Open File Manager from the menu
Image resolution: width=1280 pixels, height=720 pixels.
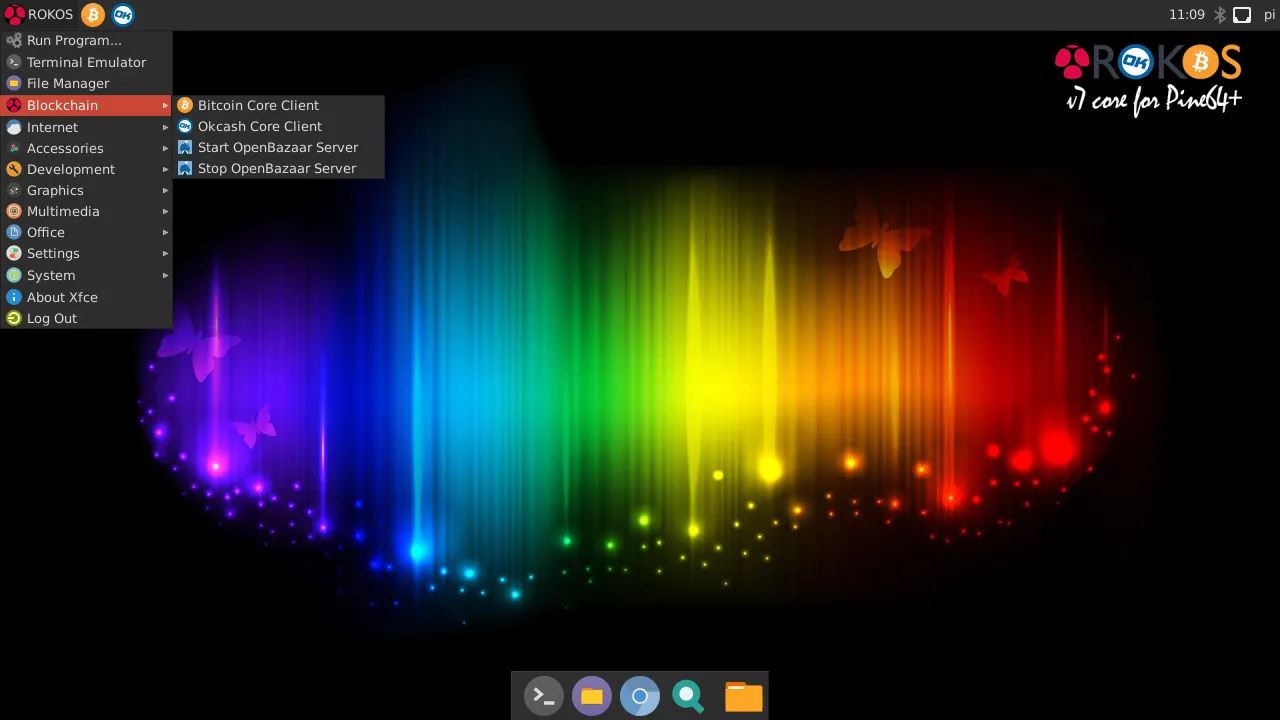(x=86, y=83)
